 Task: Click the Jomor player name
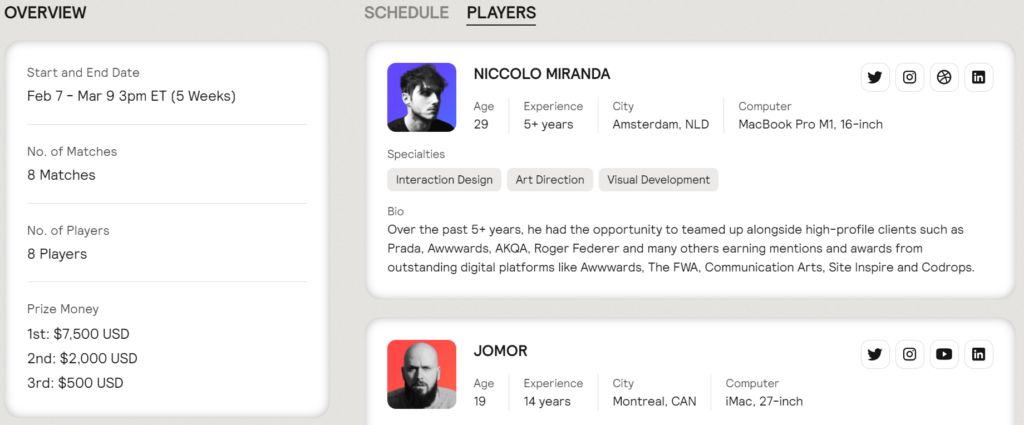click(x=500, y=351)
